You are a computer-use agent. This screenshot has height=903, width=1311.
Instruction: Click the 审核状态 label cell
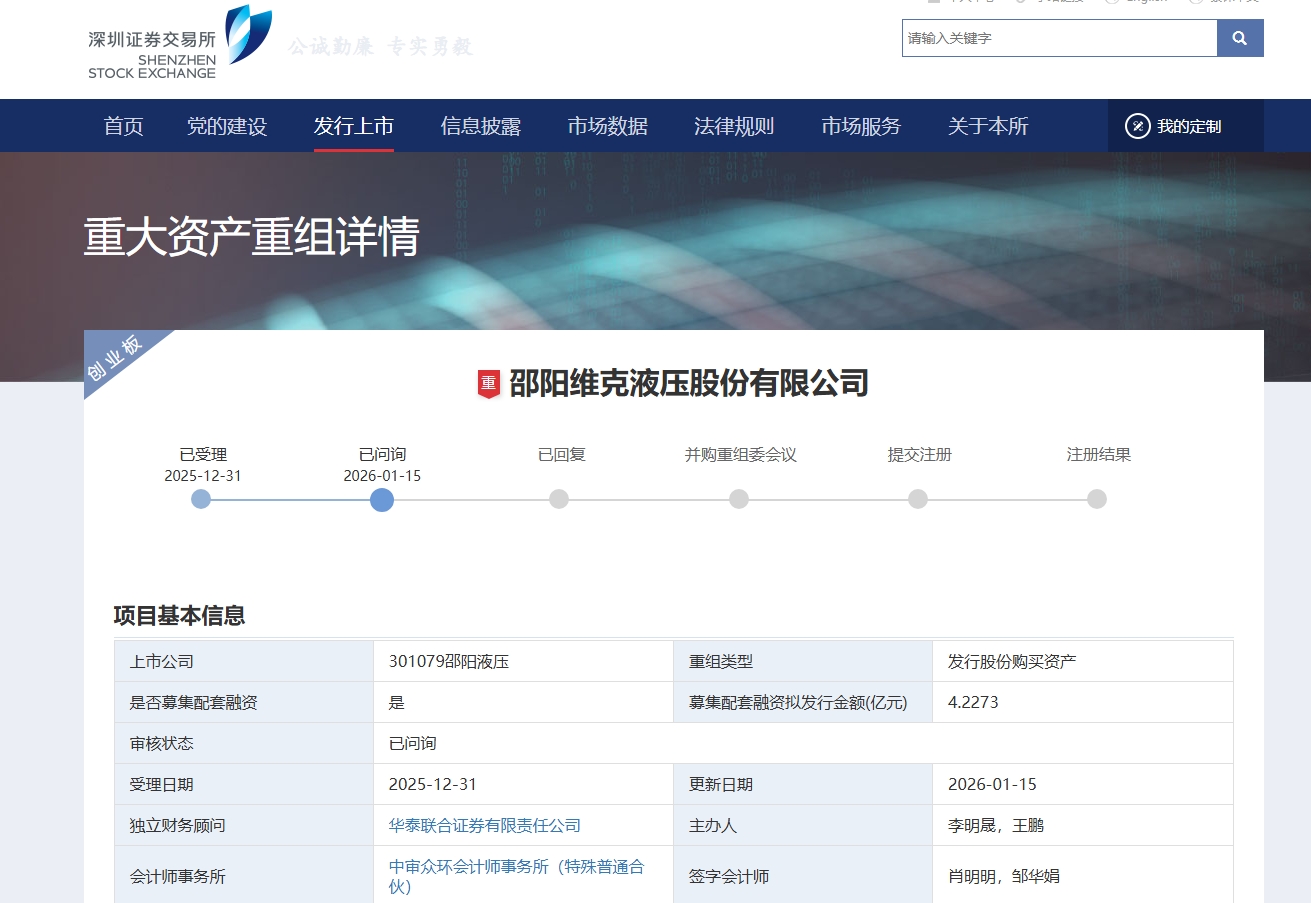[x=244, y=743]
